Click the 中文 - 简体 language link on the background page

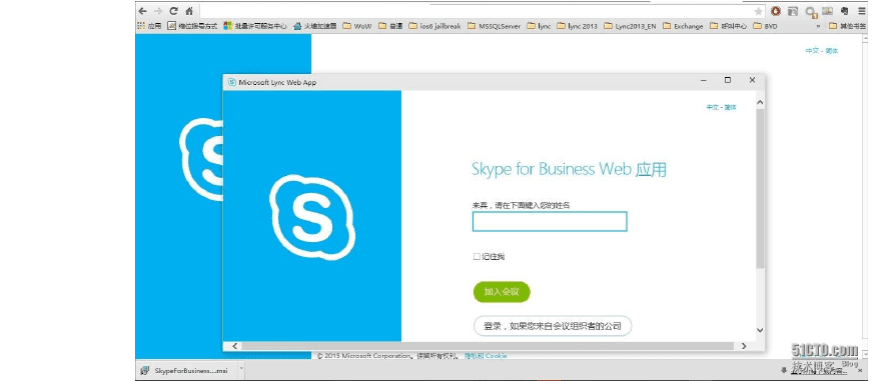(x=822, y=51)
